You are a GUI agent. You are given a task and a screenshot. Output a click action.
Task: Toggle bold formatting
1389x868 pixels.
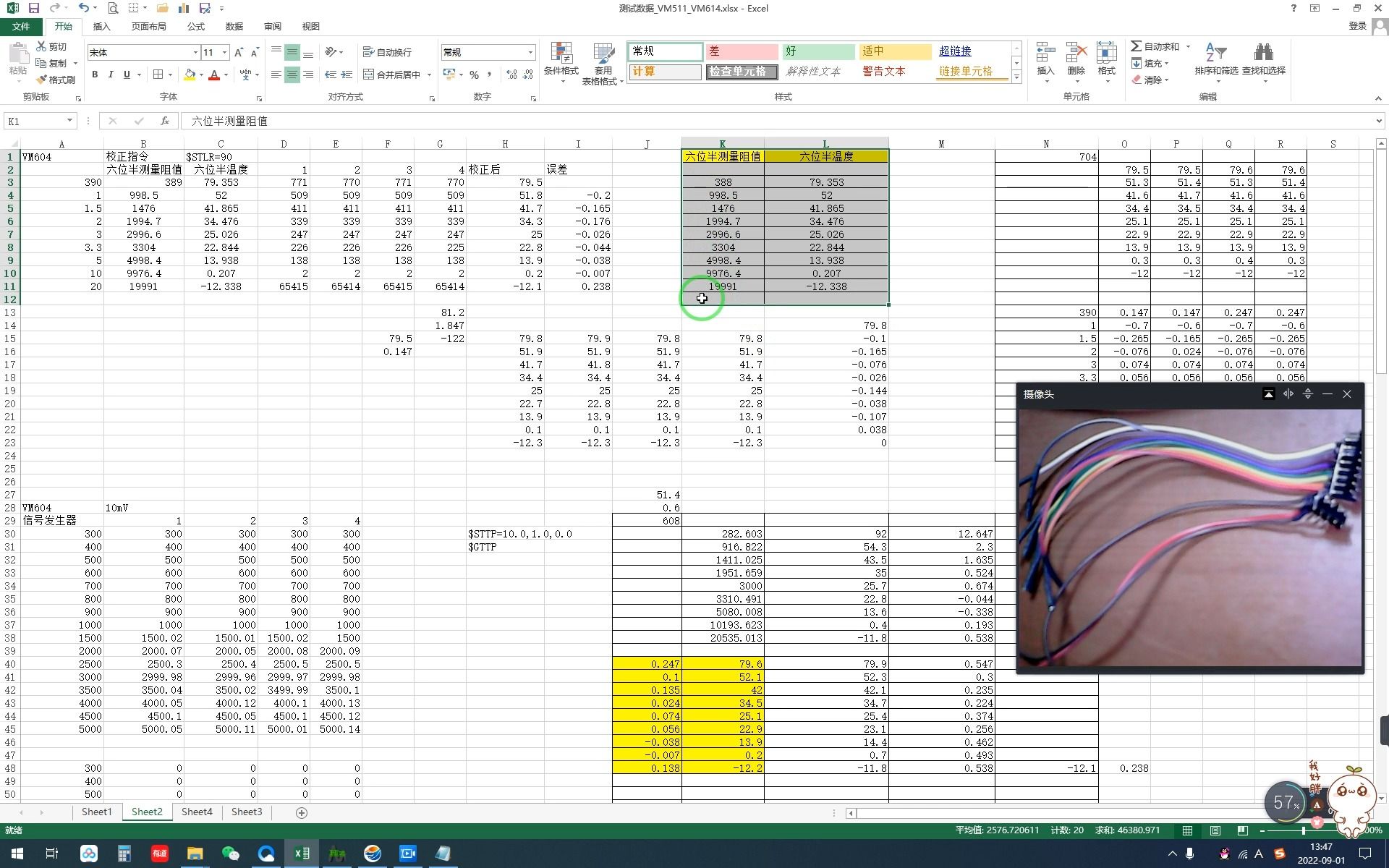(95, 75)
